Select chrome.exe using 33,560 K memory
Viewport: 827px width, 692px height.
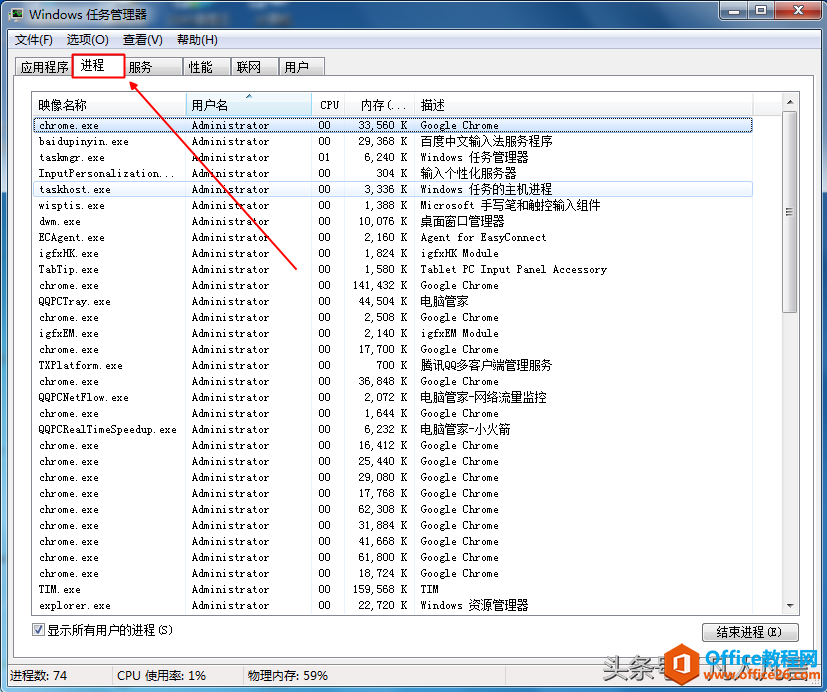pyautogui.click(x=392, y=126)
